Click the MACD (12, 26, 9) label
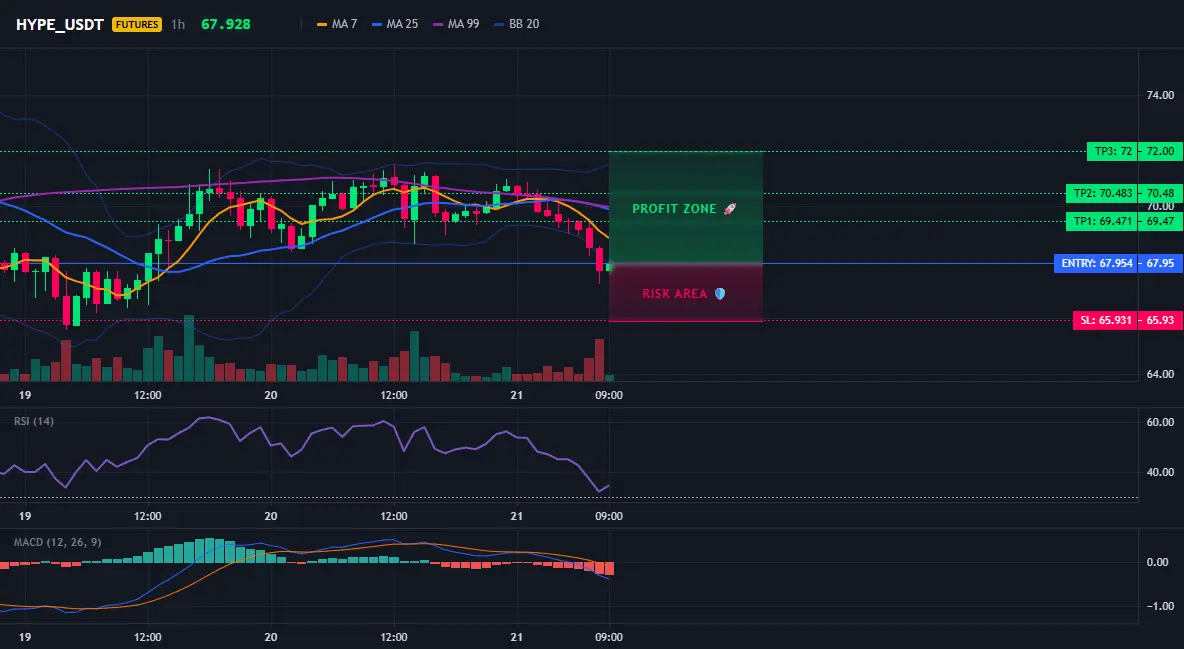The image size is (1184, 649). pyautogui.click(x=57, y=542)
